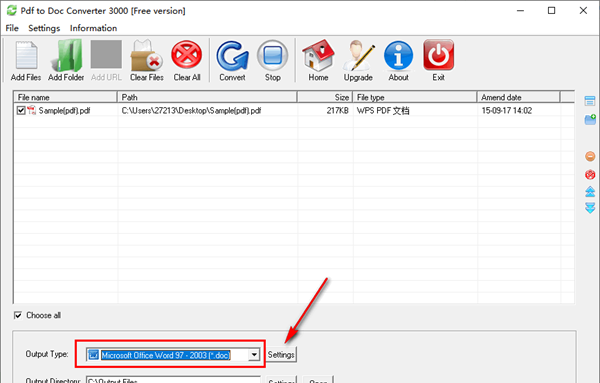Click the orange minus remove sidebar icon
Image resolution: width=600 pixels, height=383 pixels.
click(x=590, y=156)
